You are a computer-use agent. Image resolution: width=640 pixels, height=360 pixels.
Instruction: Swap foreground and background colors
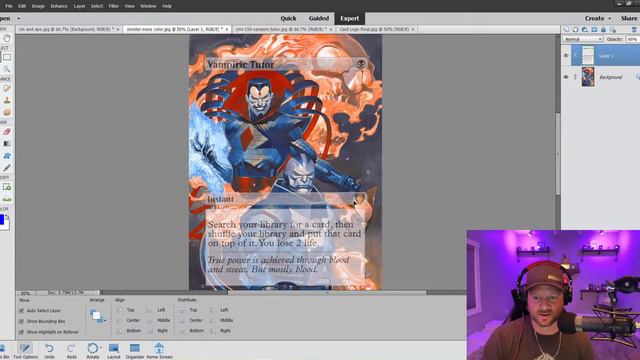(x=7, y=216)
